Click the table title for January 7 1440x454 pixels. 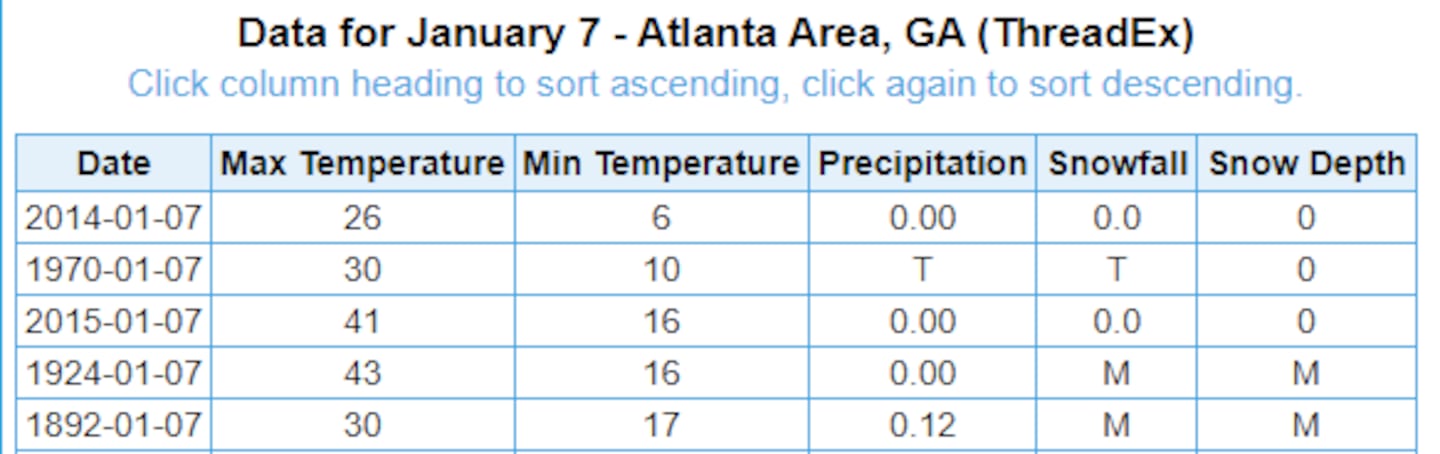715,35
